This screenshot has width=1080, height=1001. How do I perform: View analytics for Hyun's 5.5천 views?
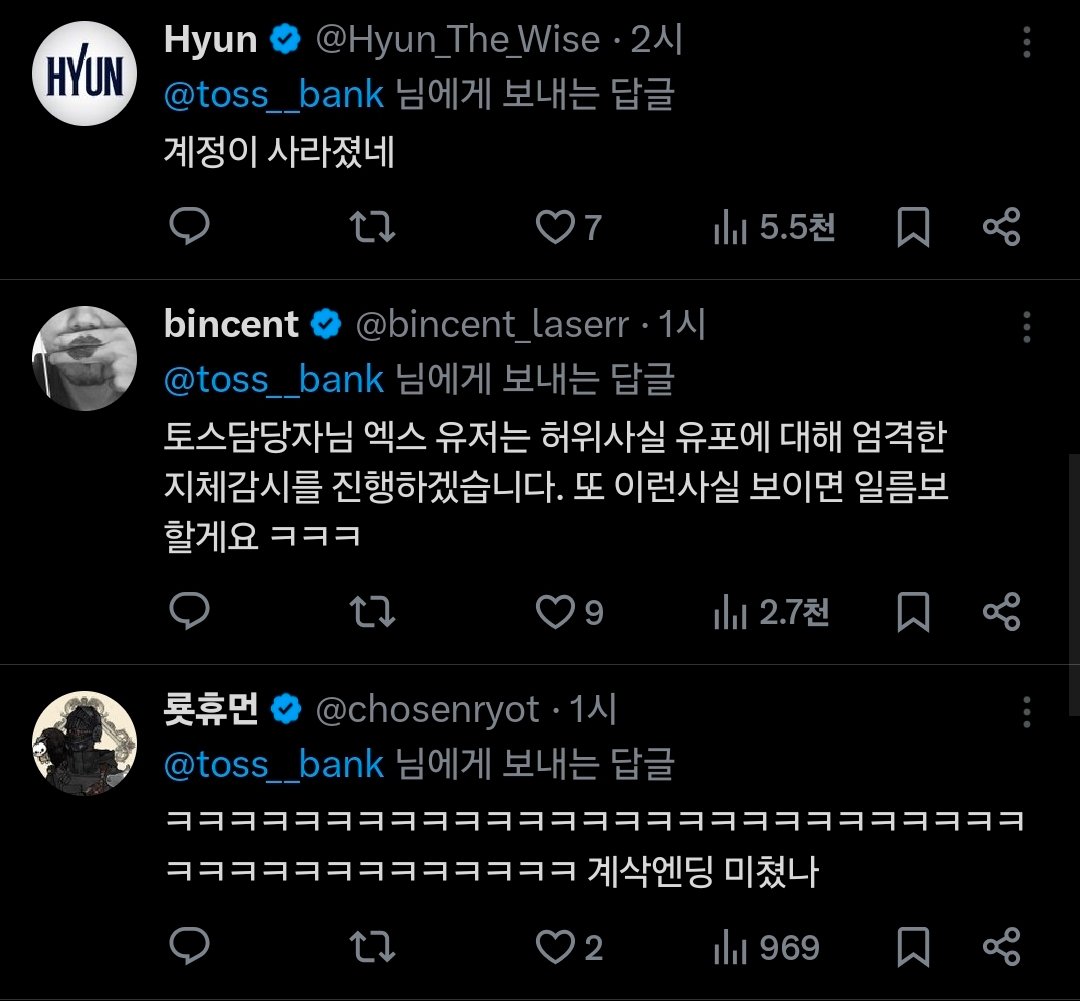click(x=774, y=228)
